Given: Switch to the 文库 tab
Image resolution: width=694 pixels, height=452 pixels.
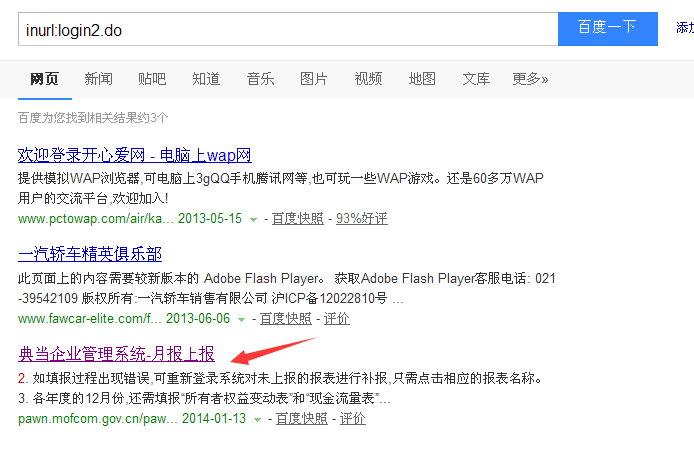Looking at the screenshot, I should [x=476, y=79].
